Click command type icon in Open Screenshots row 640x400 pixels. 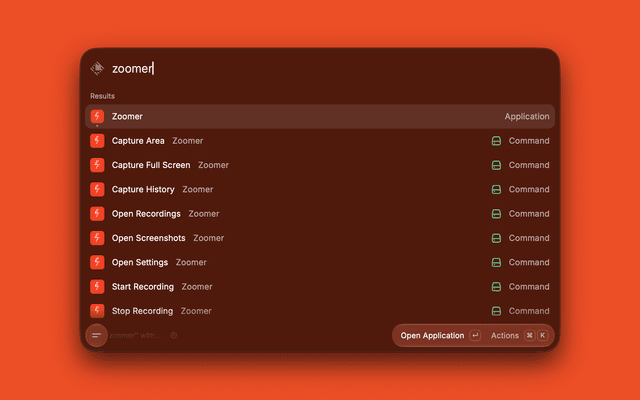tap(496, 238)
